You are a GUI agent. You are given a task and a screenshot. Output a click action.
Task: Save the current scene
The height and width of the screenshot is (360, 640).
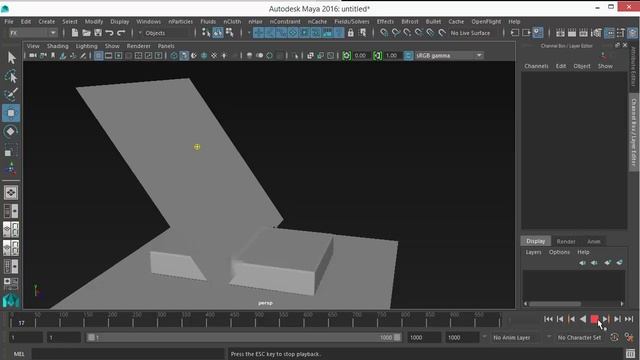point(98,33)
